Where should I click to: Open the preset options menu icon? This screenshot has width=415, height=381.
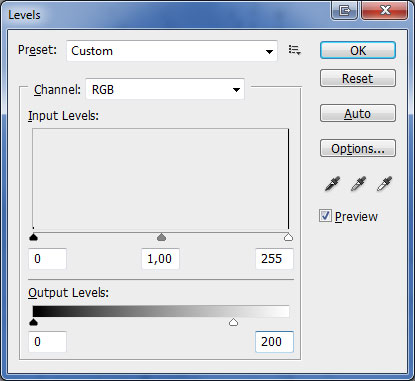[295, 50]
